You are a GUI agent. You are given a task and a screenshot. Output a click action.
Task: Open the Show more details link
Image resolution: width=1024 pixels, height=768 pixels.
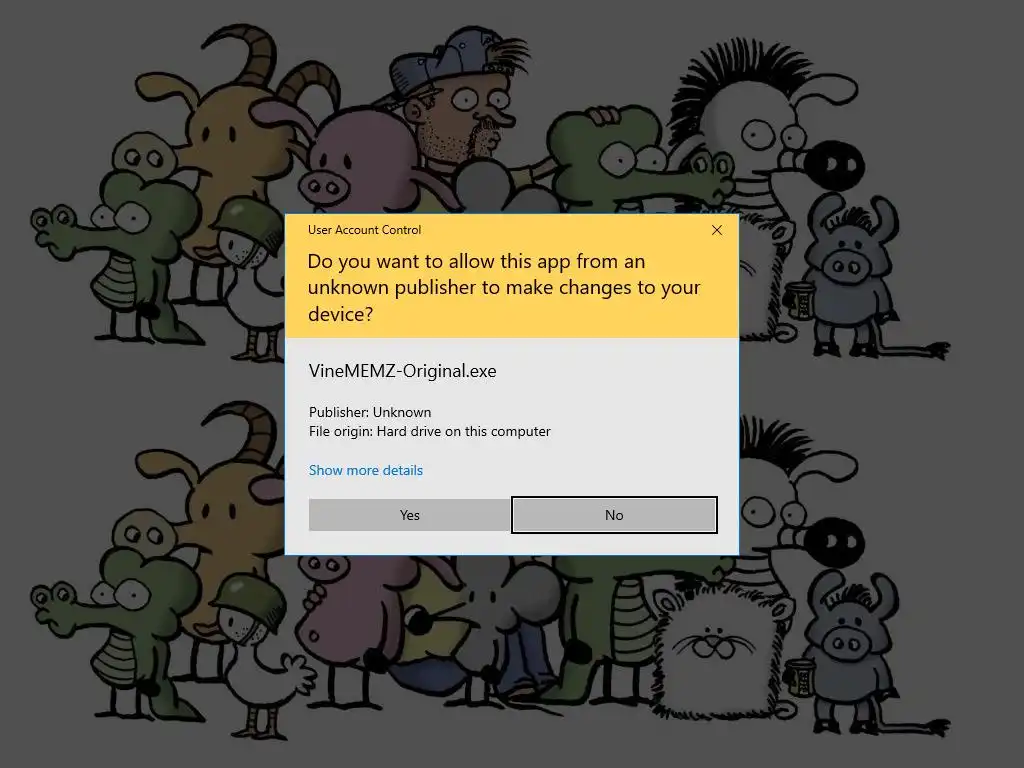tap(366, 470)
